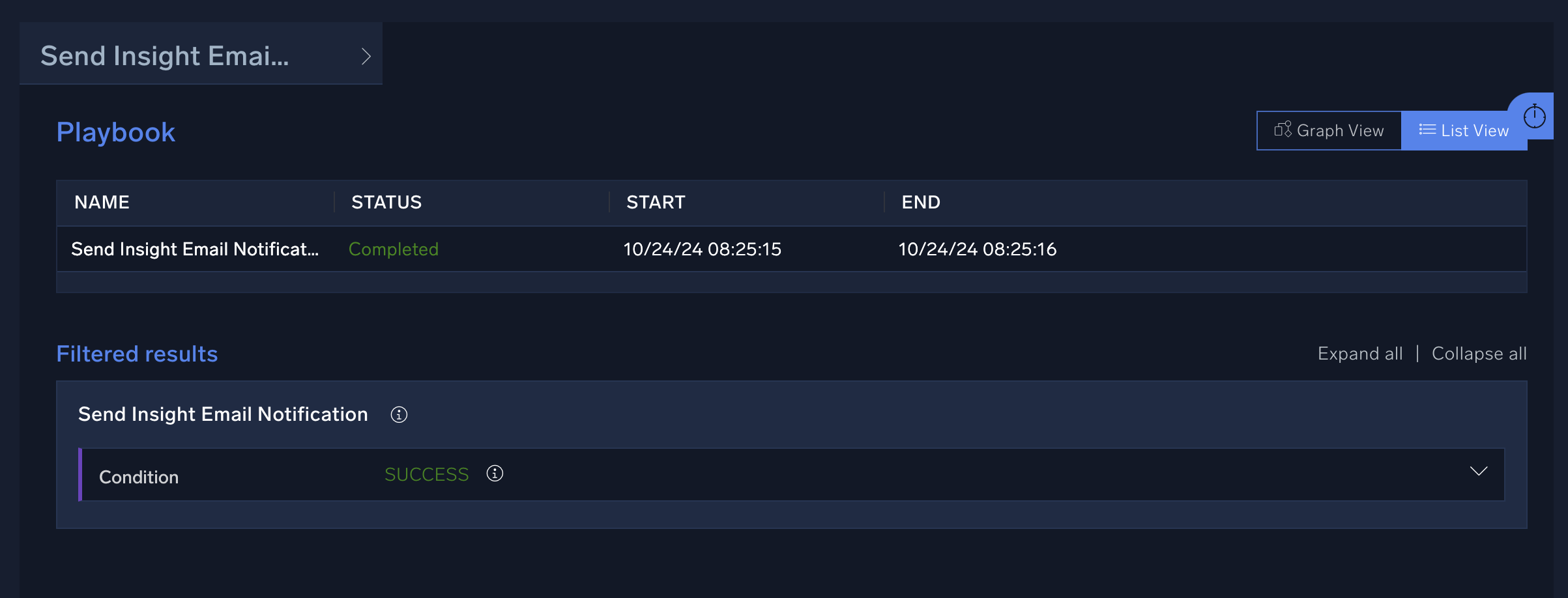Click the STATUS column header

pos(386,203)
